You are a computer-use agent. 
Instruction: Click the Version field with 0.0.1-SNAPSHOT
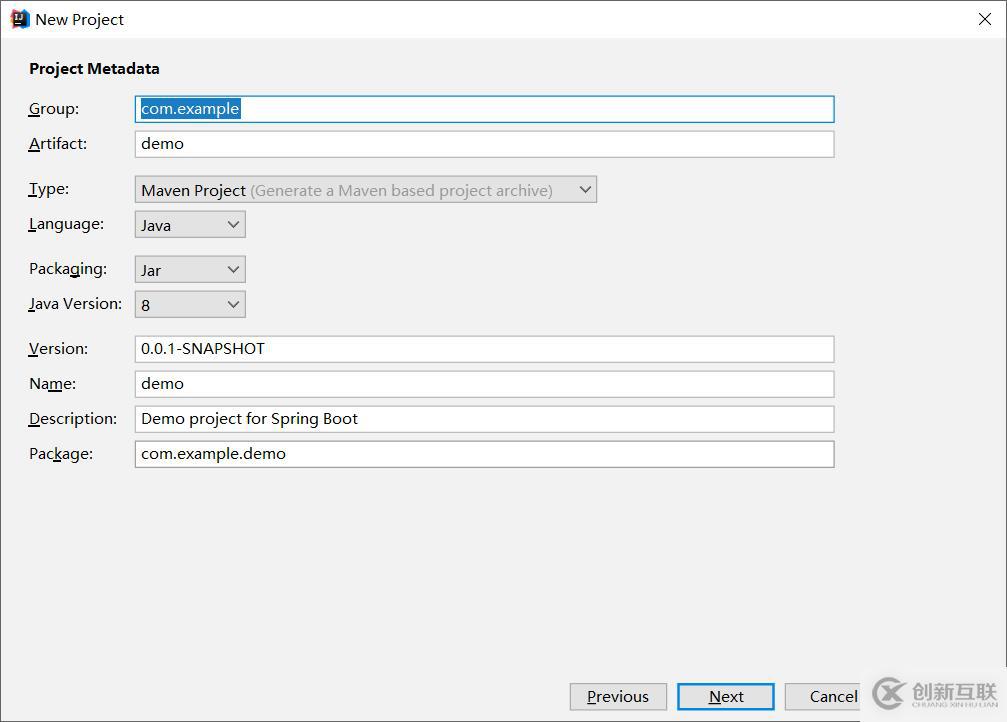(484, 349)
